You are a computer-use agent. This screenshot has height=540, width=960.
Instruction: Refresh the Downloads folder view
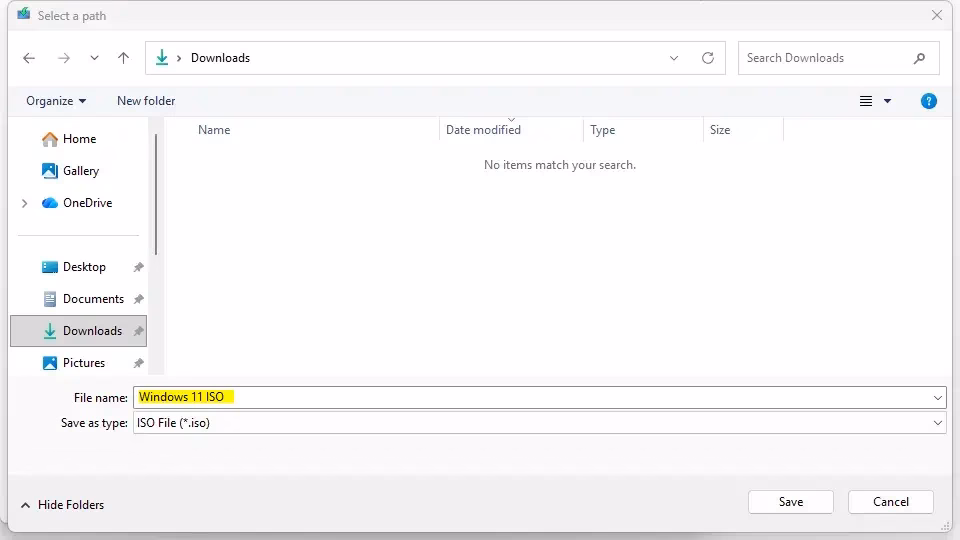click(708, 58)
